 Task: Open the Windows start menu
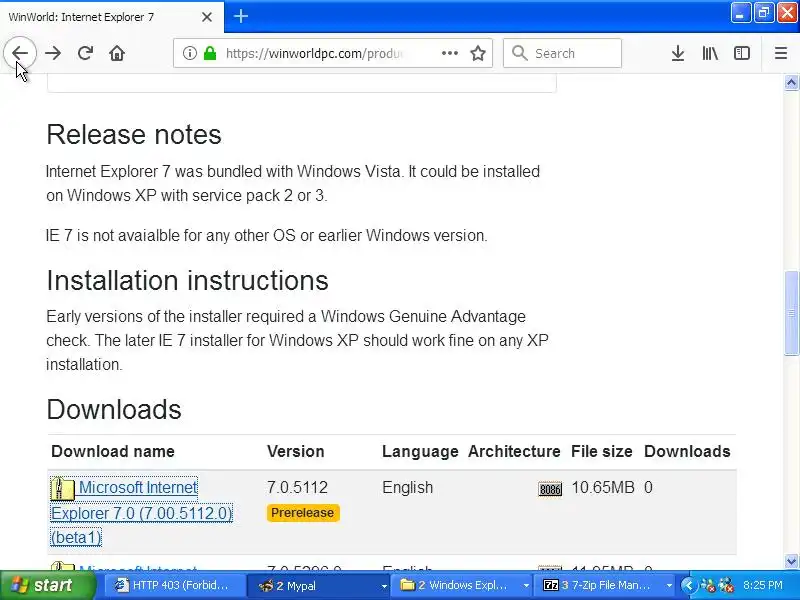click(48, 585)
